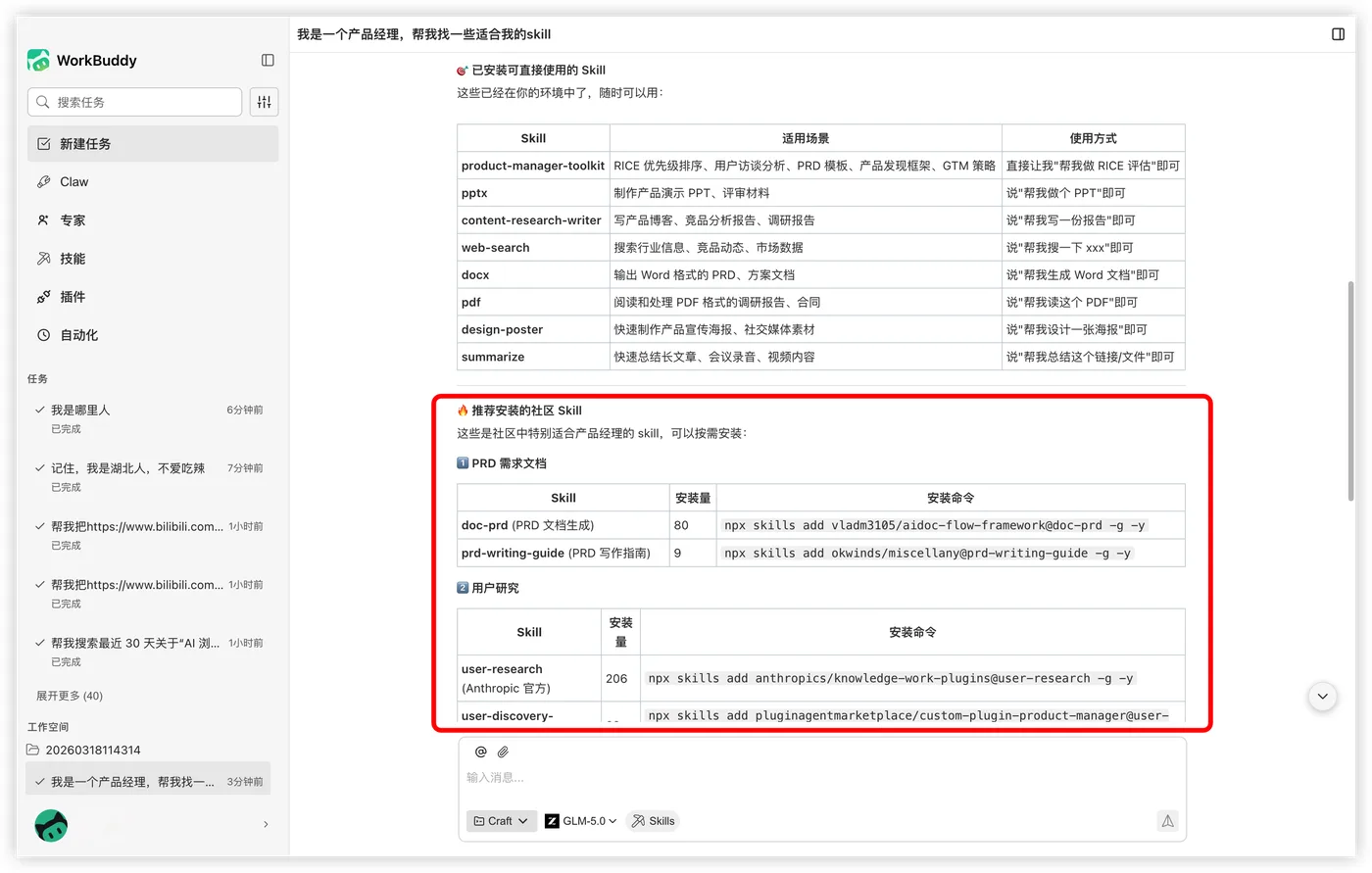This screenshot has width=1372, height=873.
Task: Click the summarize skill cell
Action: [533, 358]
